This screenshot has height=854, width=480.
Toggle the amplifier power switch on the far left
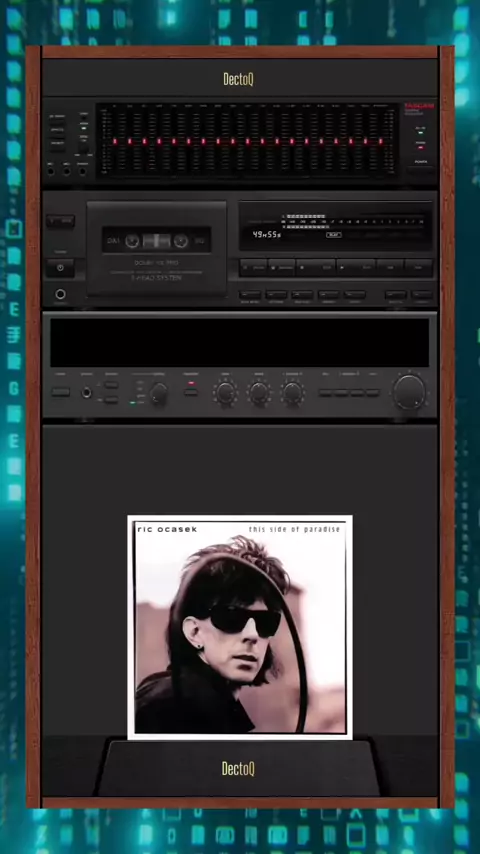(60, 392)
